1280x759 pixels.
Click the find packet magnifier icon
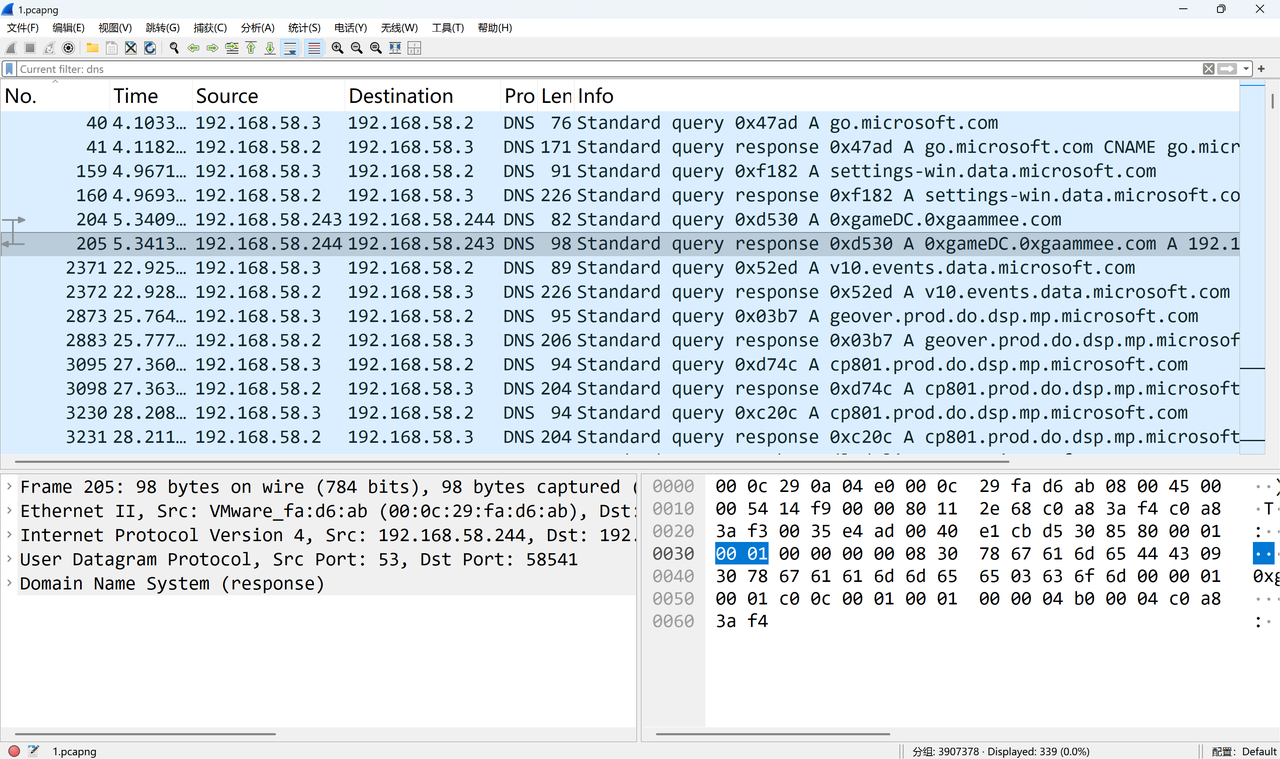(x=174, y=48)
